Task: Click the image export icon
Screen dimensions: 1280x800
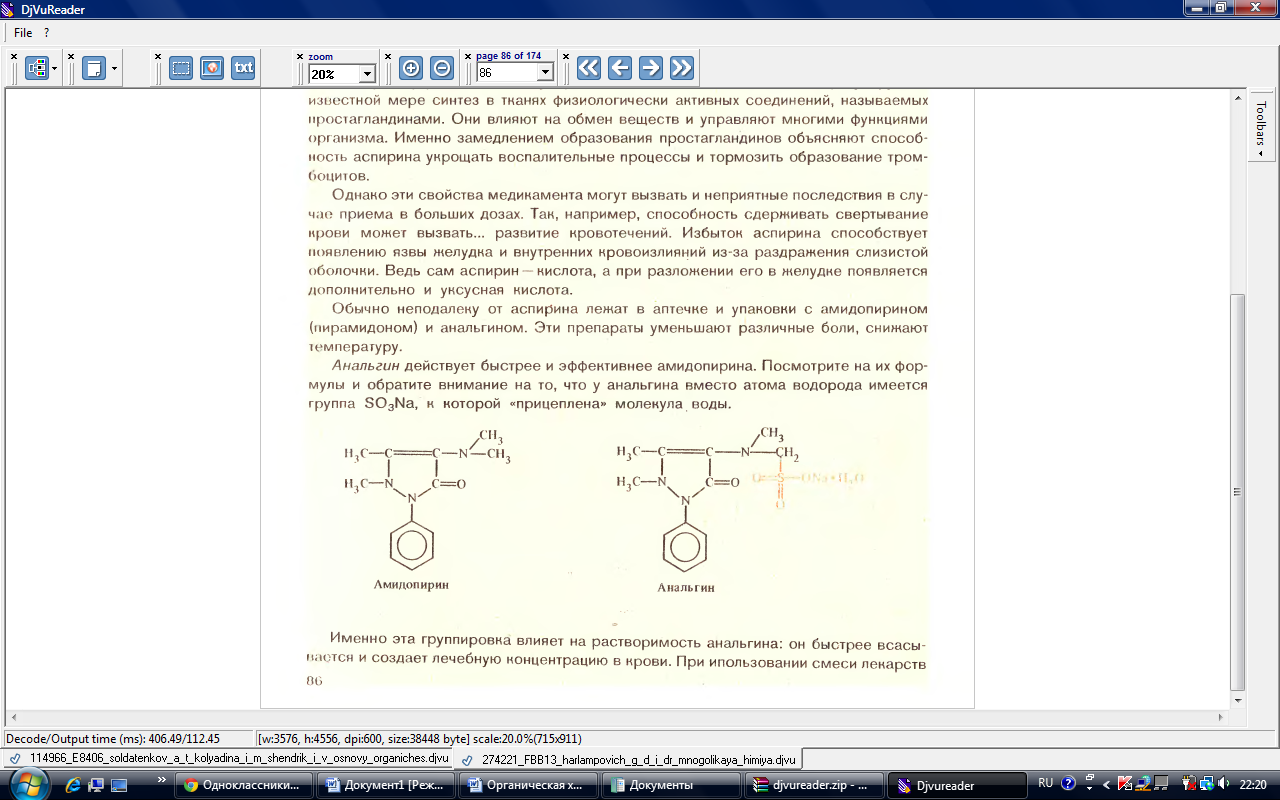Action: (211, 68)
